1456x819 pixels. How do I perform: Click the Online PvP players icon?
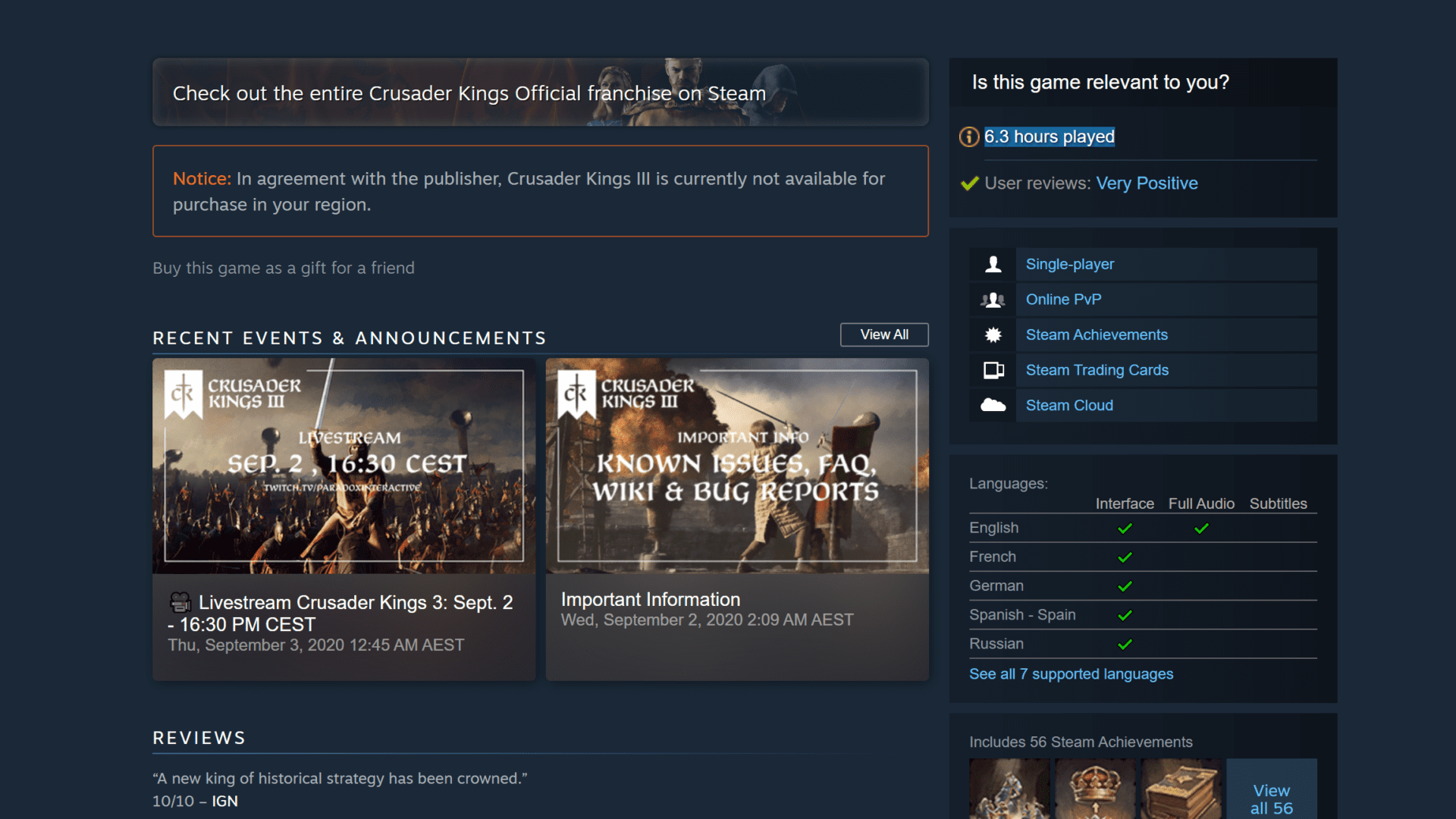(993, 300)
